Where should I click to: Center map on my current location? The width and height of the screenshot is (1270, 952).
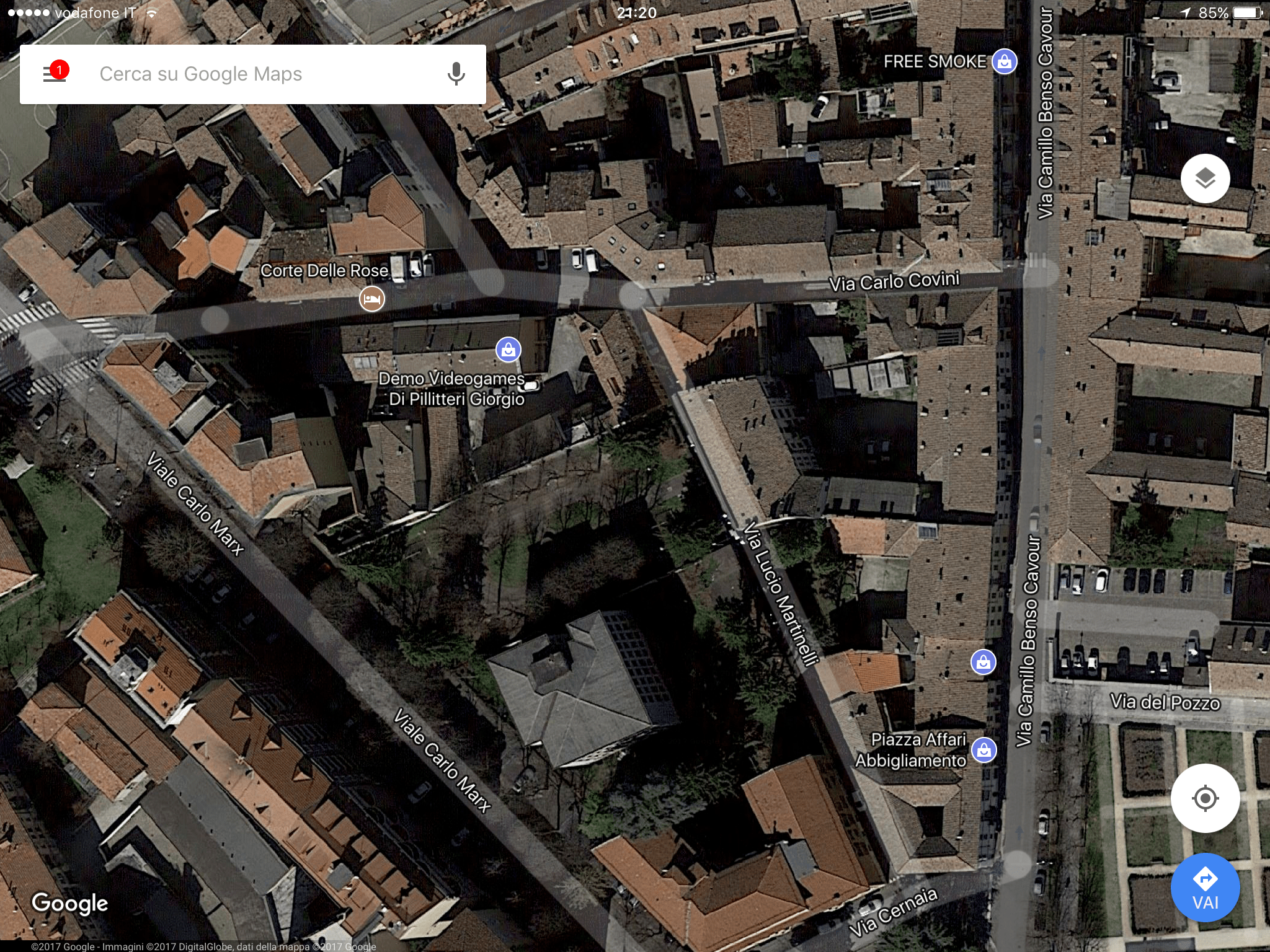1205,798
